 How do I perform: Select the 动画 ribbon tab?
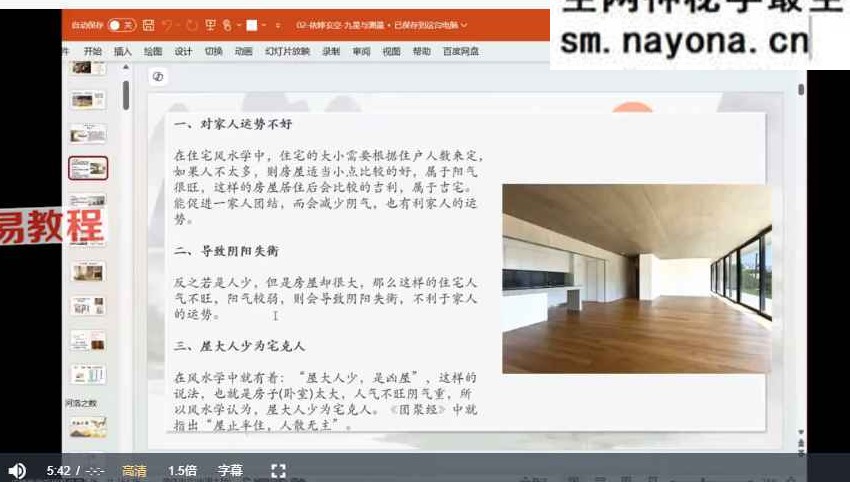pyautogui.click(x=243, y=51)
